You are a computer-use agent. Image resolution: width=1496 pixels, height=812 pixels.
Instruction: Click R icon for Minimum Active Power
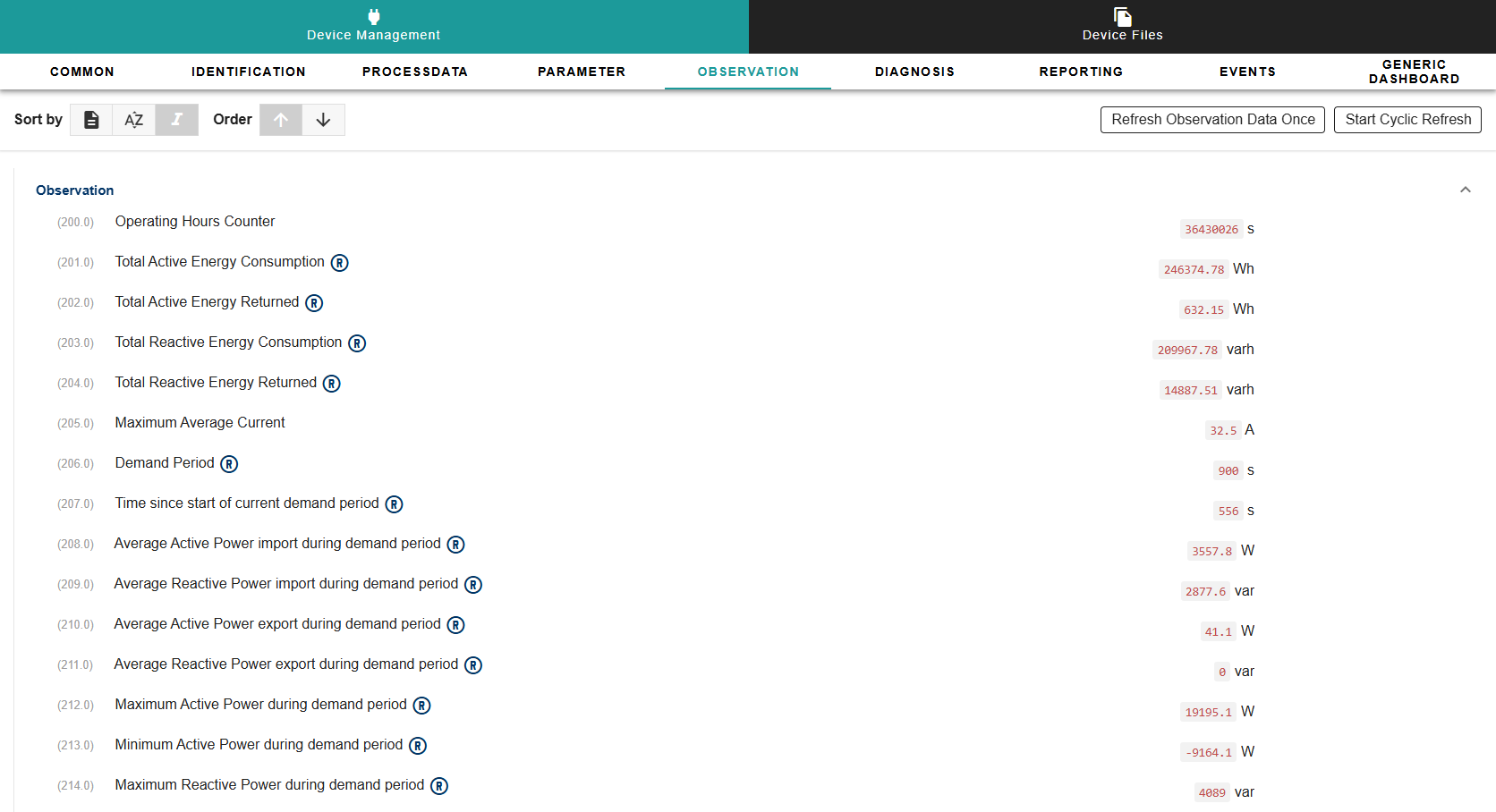[418, 746]
